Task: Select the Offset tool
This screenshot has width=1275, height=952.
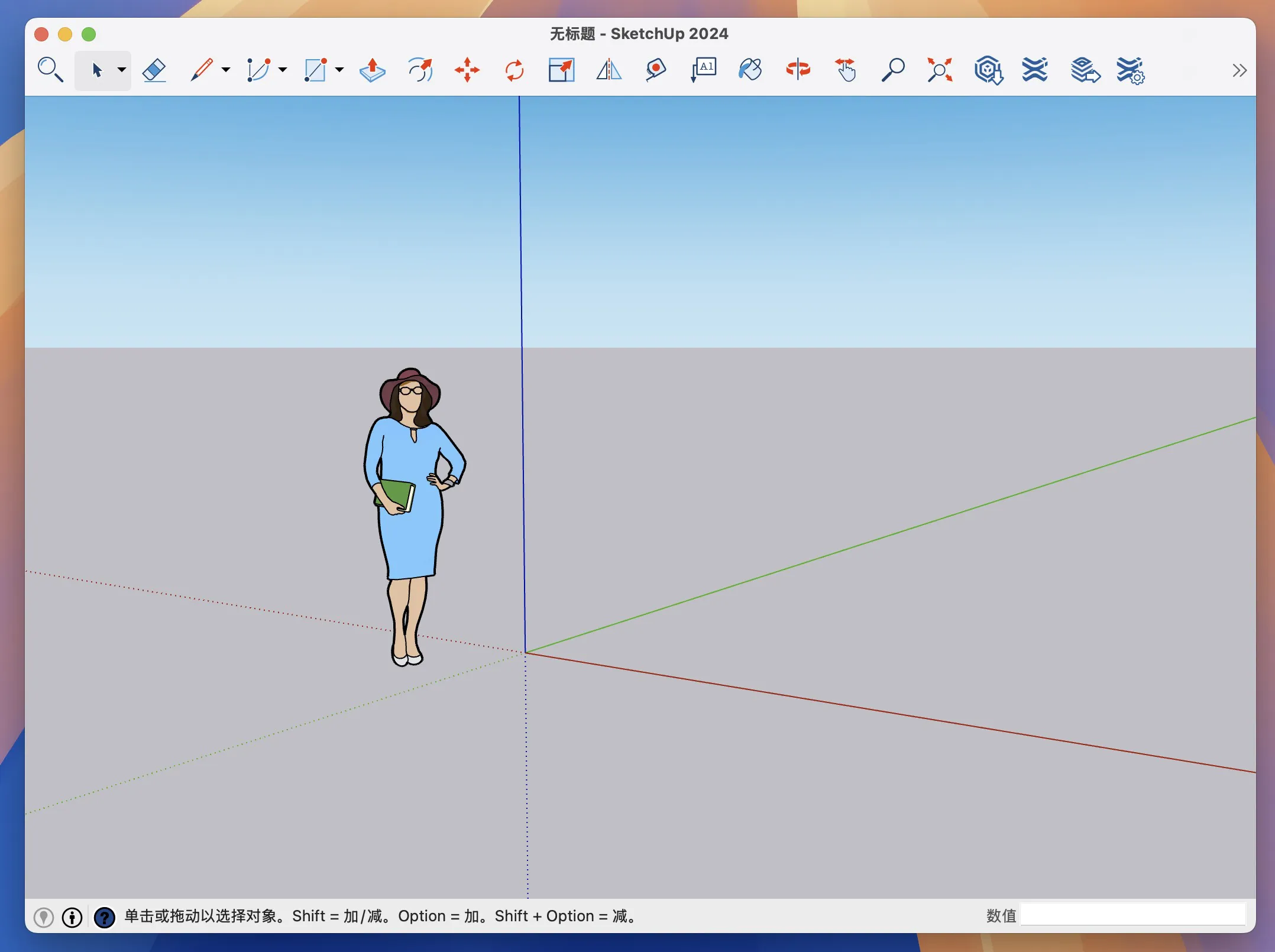Action: (x=420, y=70)
